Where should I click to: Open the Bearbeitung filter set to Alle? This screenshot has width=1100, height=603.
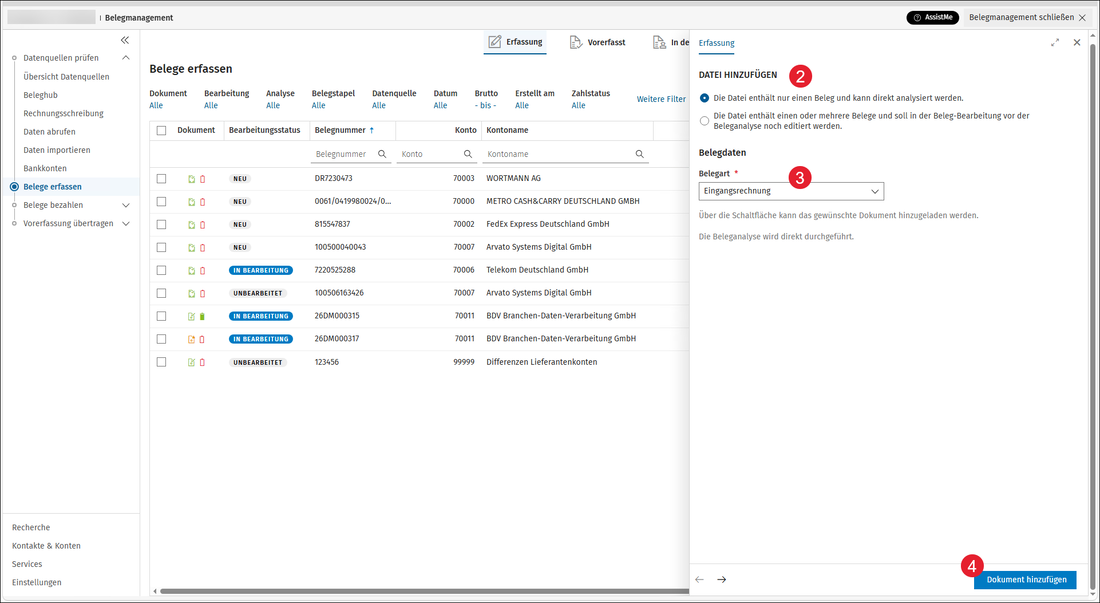click(211, 105)
